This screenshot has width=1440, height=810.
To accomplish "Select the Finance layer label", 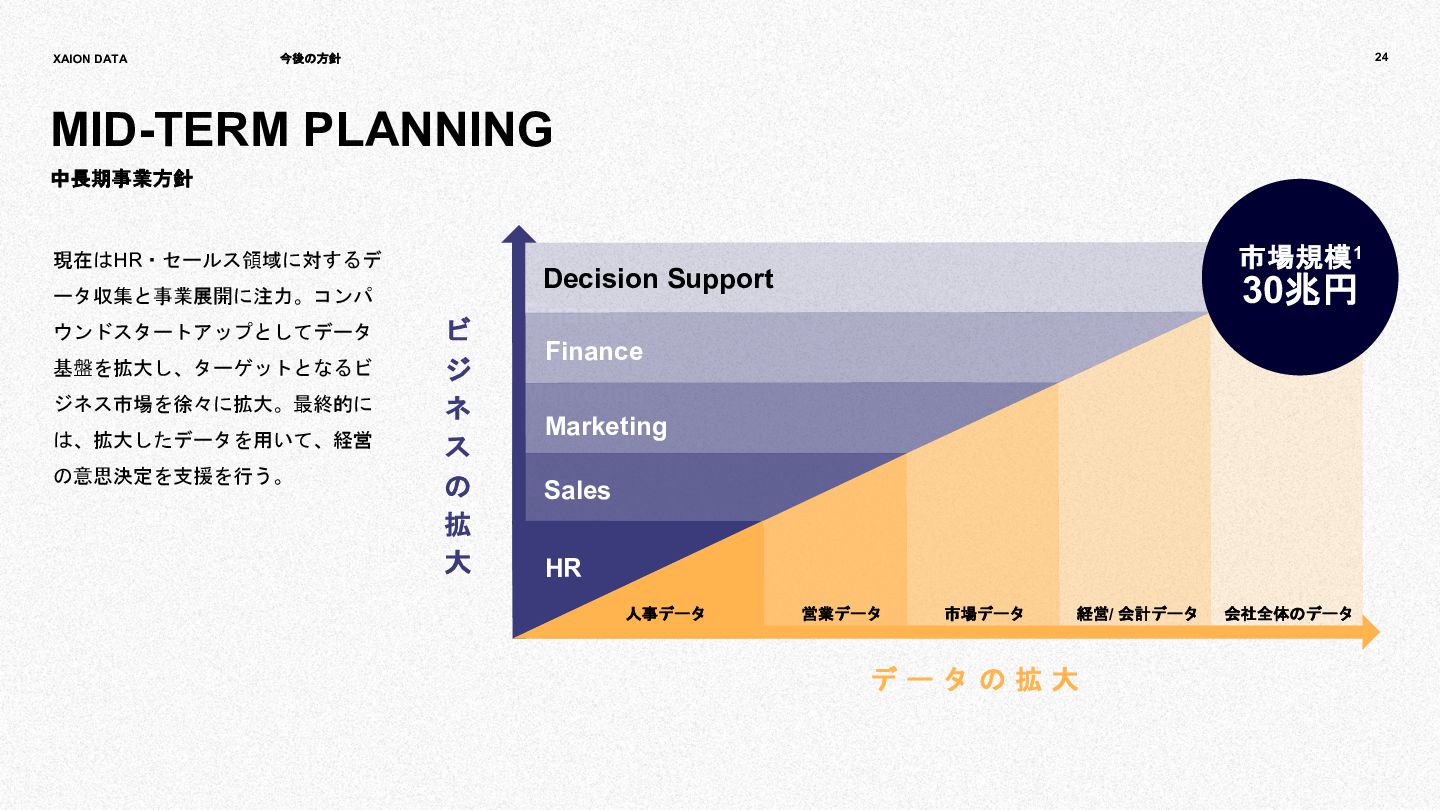I will pos(594,351).
